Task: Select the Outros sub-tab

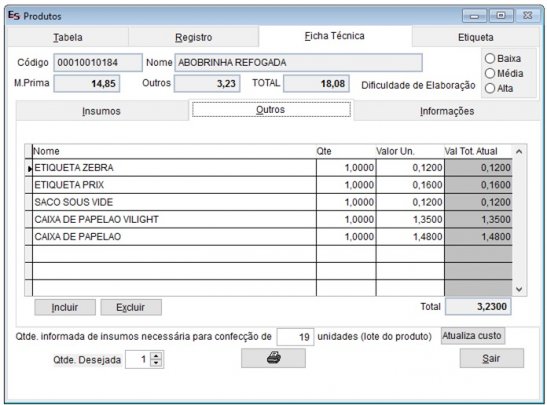Action: [271, 110]
